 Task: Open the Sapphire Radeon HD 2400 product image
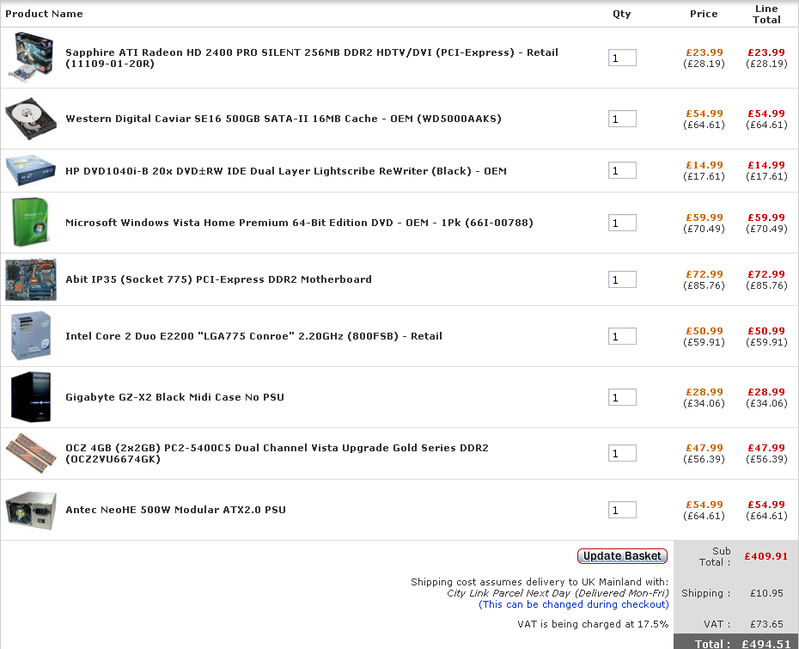(31, 57)
